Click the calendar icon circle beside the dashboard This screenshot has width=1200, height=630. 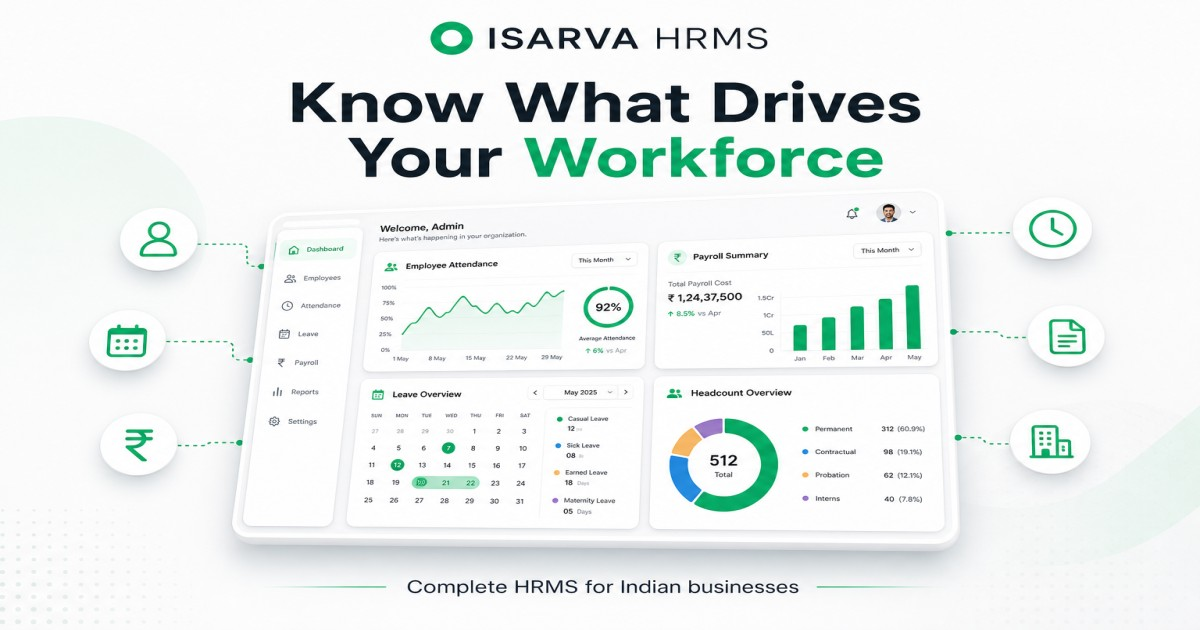(126, 342)
